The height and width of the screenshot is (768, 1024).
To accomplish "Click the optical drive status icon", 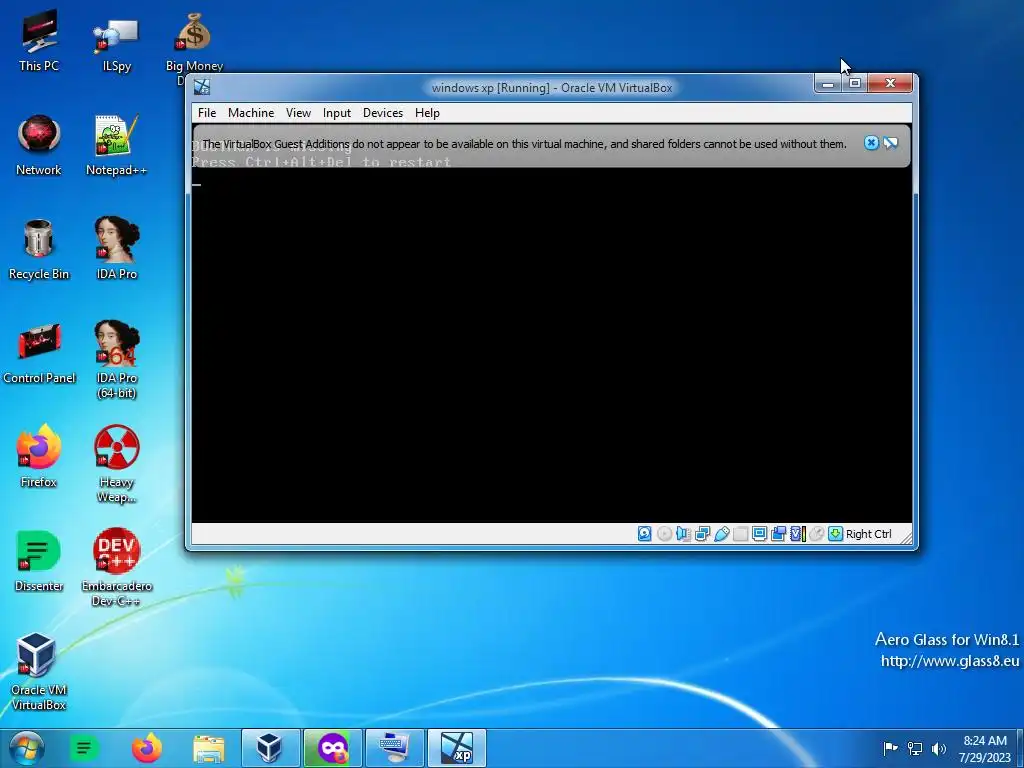I will click(664, 534).
